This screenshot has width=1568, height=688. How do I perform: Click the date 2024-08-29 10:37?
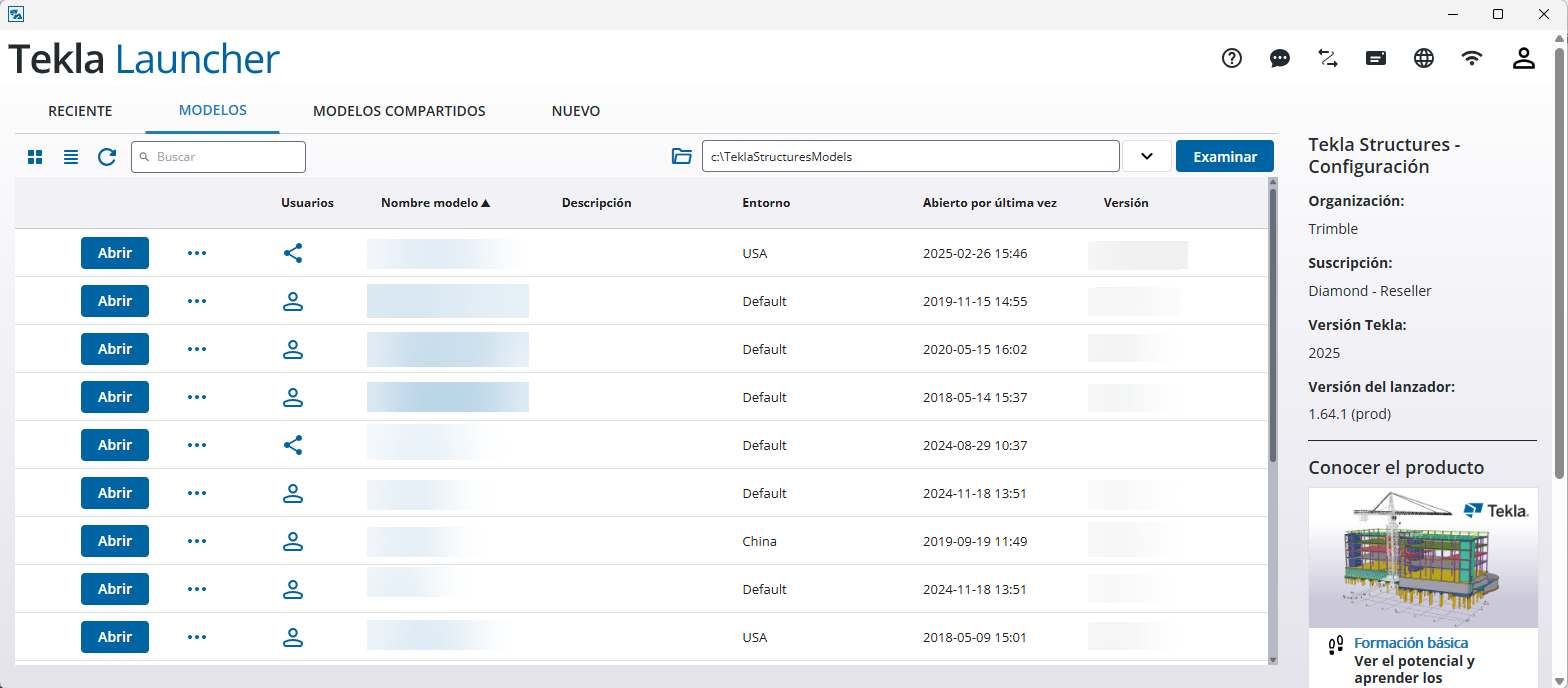tap(975, 445)
